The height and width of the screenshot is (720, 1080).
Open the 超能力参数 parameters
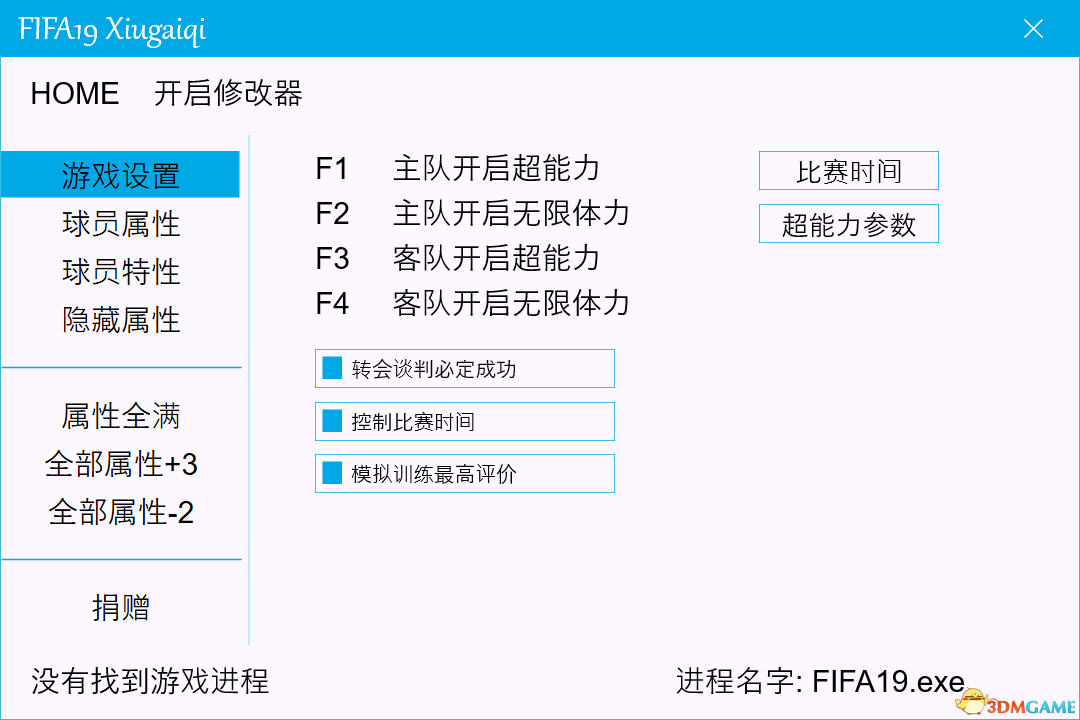[848, 223]
